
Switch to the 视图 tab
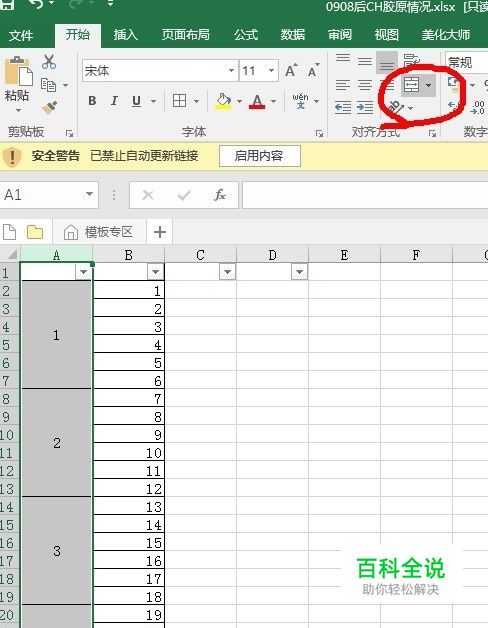(386, 35)
